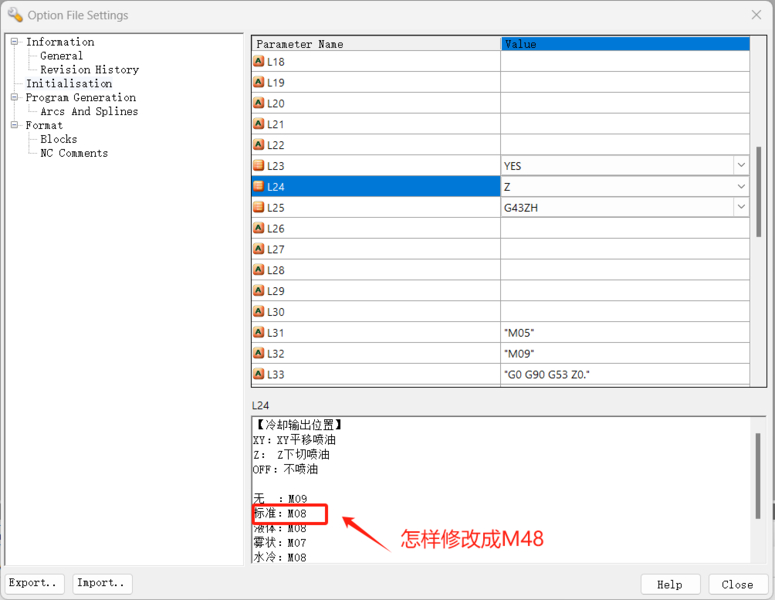Click the L25 list parameter icon
The height and width of the screenshot is (600, 775).
pyautogui.click(x=259, y=207)
